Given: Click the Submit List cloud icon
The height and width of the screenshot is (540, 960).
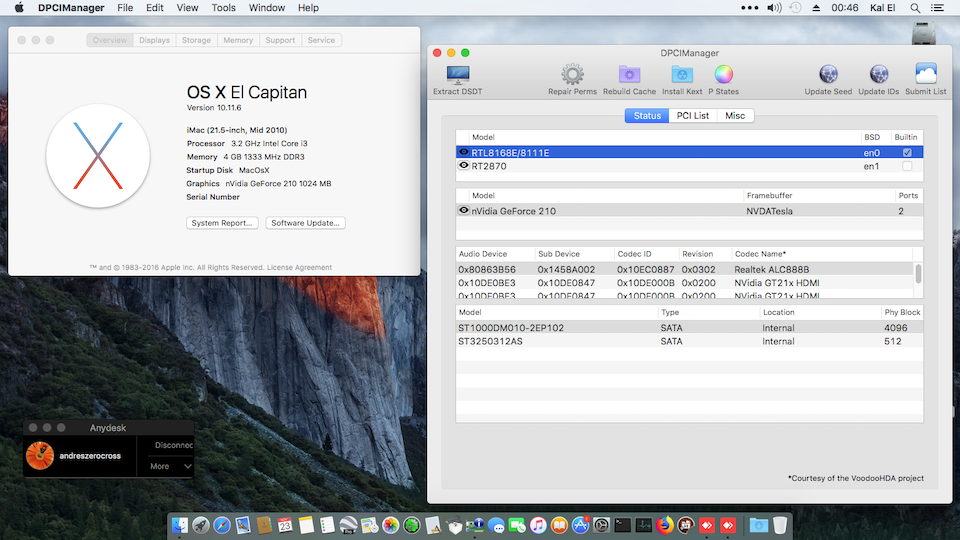Looking at the screenshot, I should point(925,75).
